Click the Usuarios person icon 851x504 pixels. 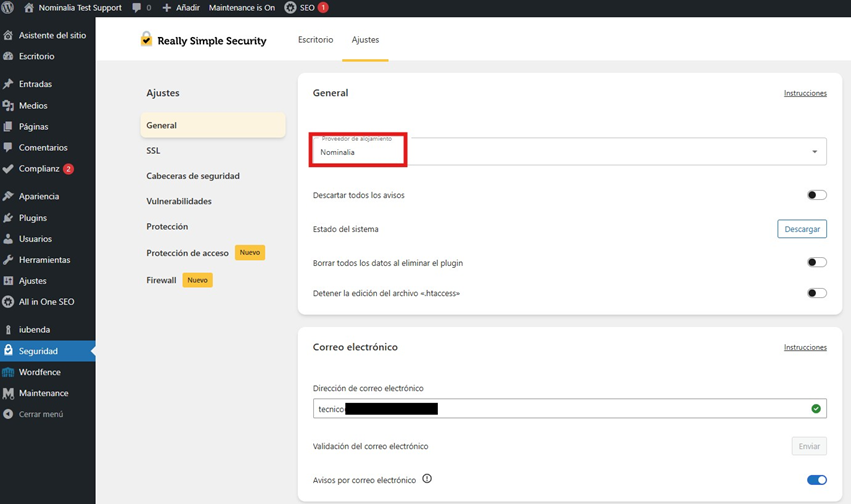click(x=8, y=239)
